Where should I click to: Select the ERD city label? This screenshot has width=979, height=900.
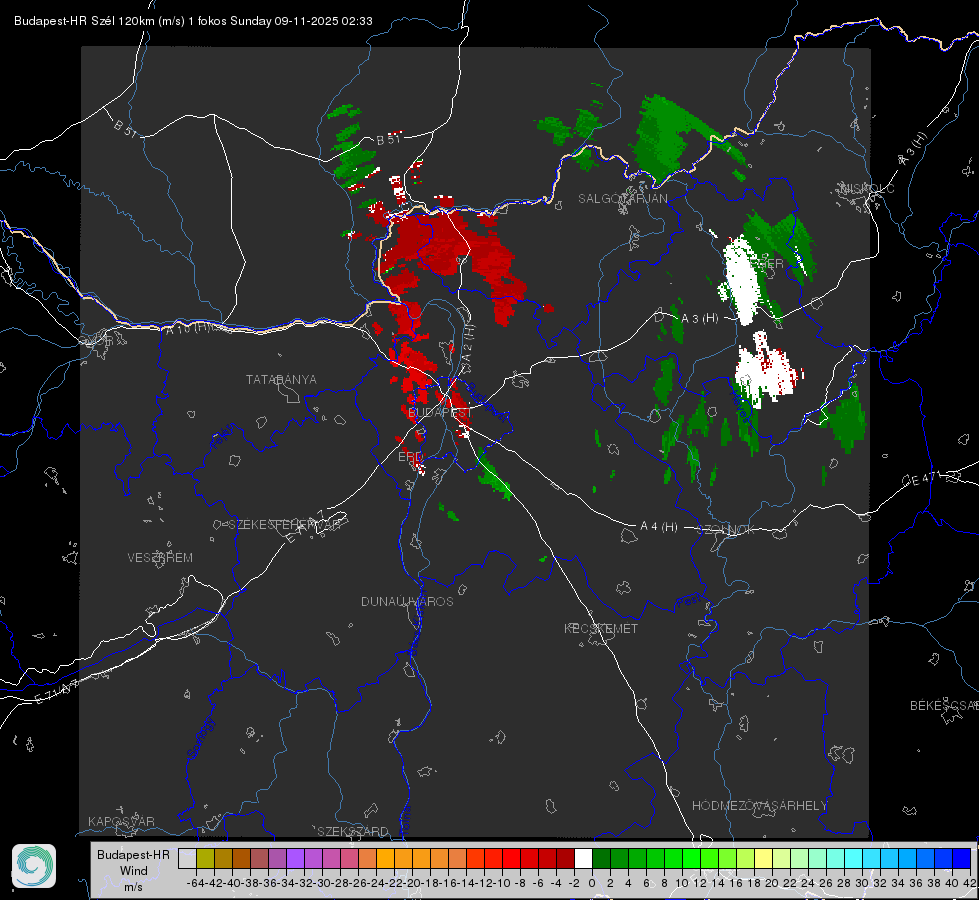(x=410, y=457)
